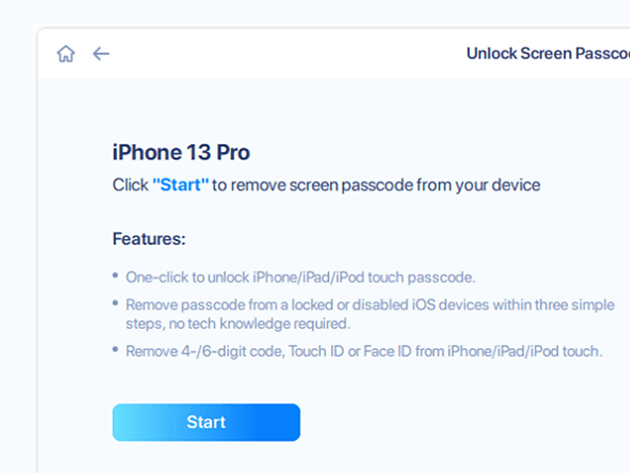This screenshot has height=473, width=630.
Task: Click "to remove screen passcode from your device"
Action: tap(376, 185)
